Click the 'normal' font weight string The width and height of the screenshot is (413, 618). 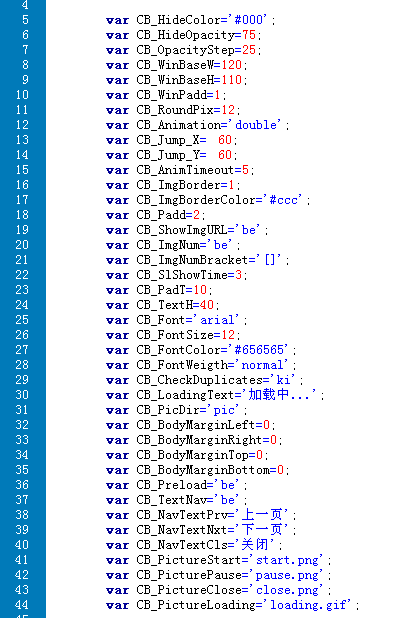coord(262,365)
